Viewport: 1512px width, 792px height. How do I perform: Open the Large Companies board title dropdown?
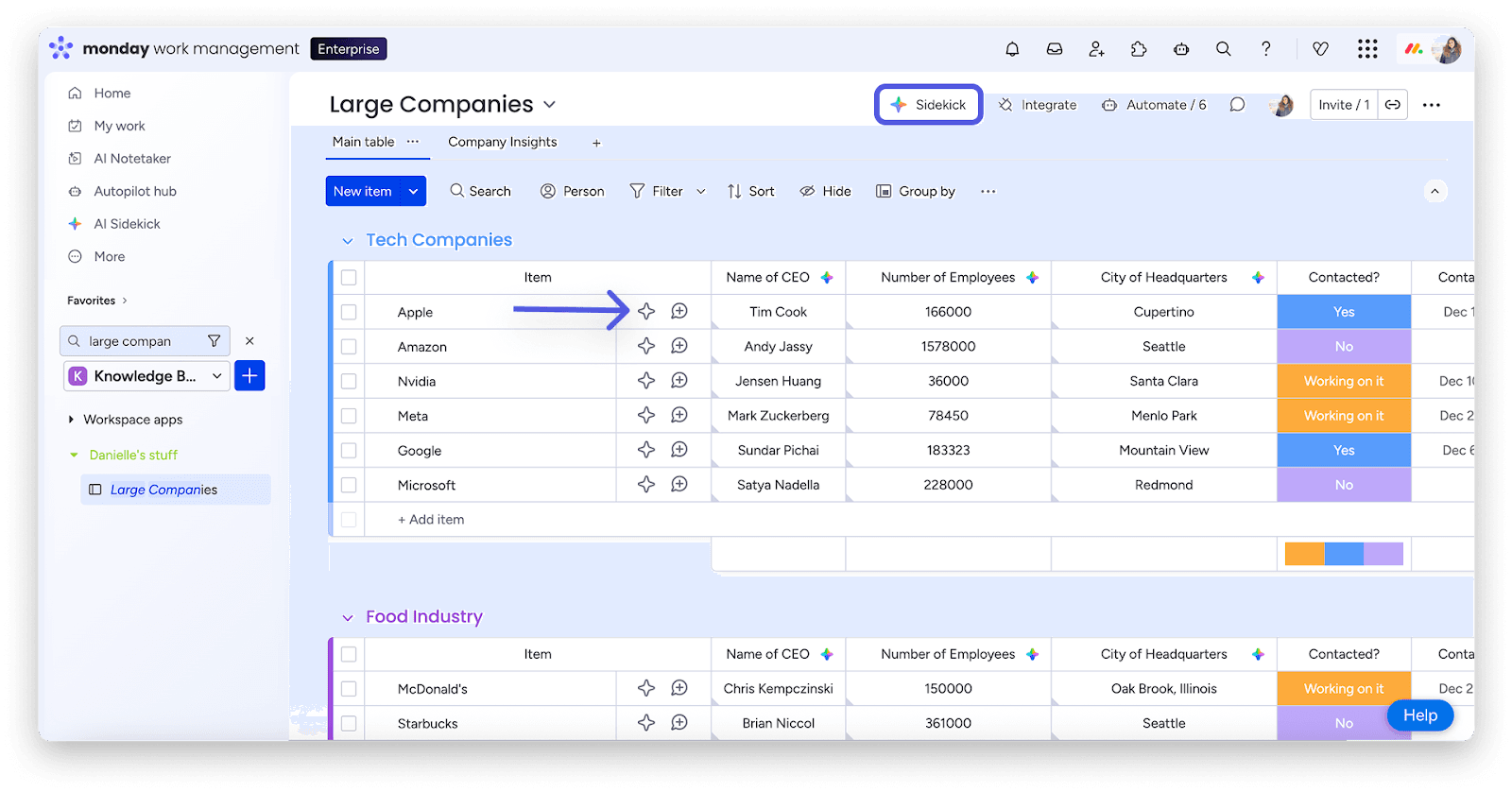point(550,105)
